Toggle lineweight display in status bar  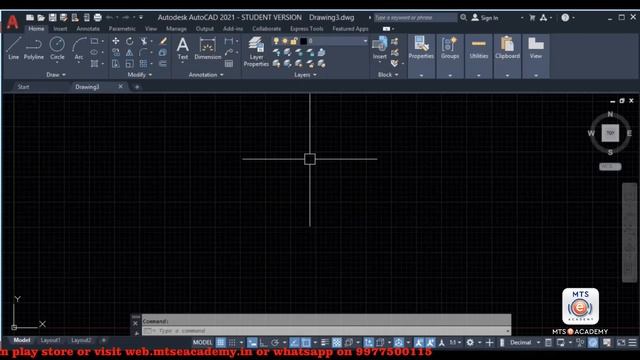[325, 342]
